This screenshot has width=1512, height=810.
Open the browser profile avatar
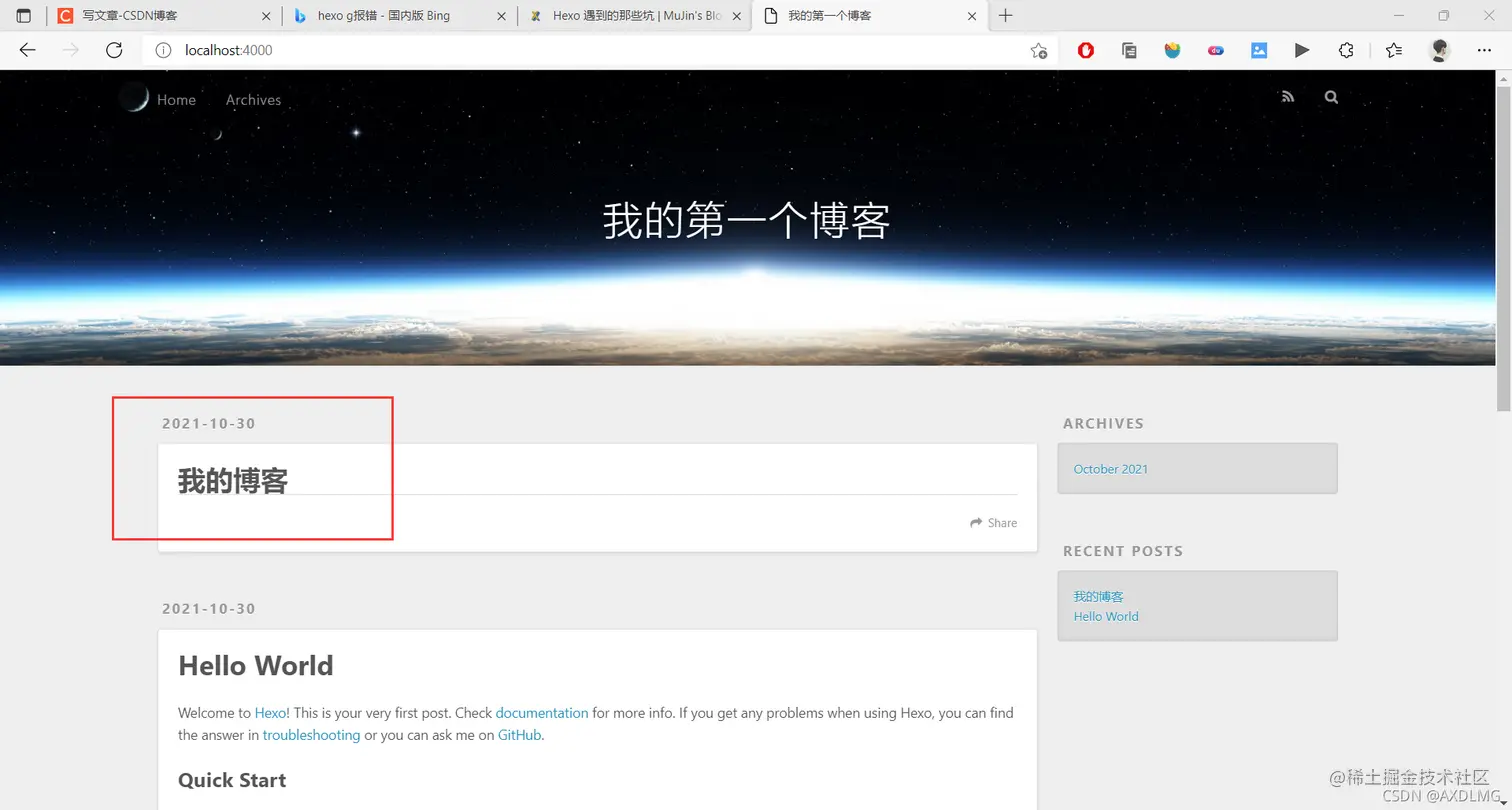1439,50
